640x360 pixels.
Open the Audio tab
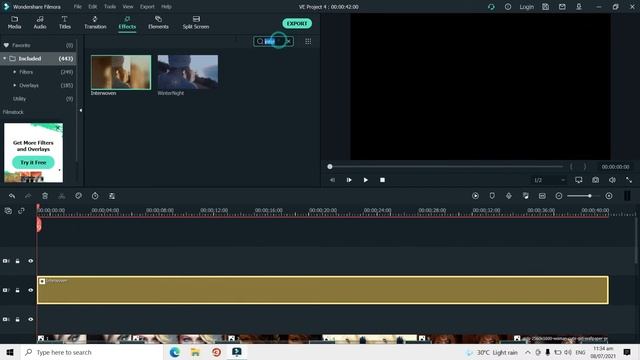(x=40, y=22)
